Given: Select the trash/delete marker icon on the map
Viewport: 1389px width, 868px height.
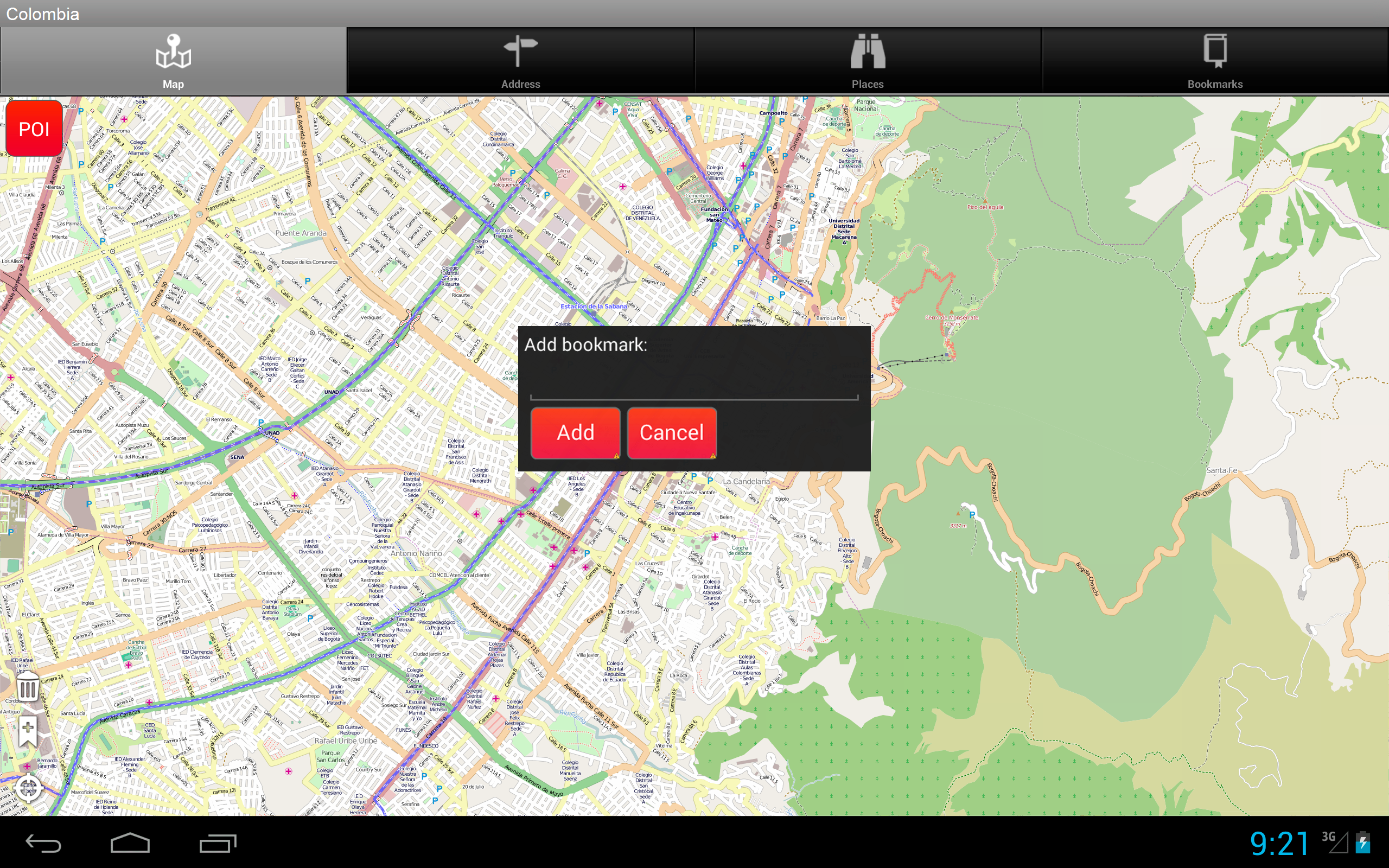Looking at the screenshot, I should pyautogui.click(x=27, y=687).
